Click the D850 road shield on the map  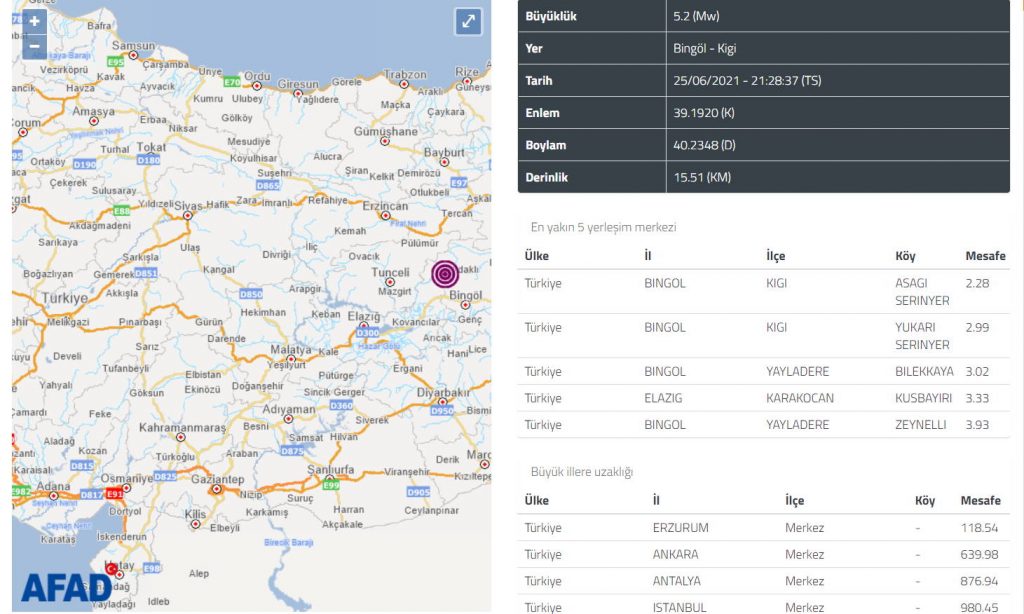(251, 295)
